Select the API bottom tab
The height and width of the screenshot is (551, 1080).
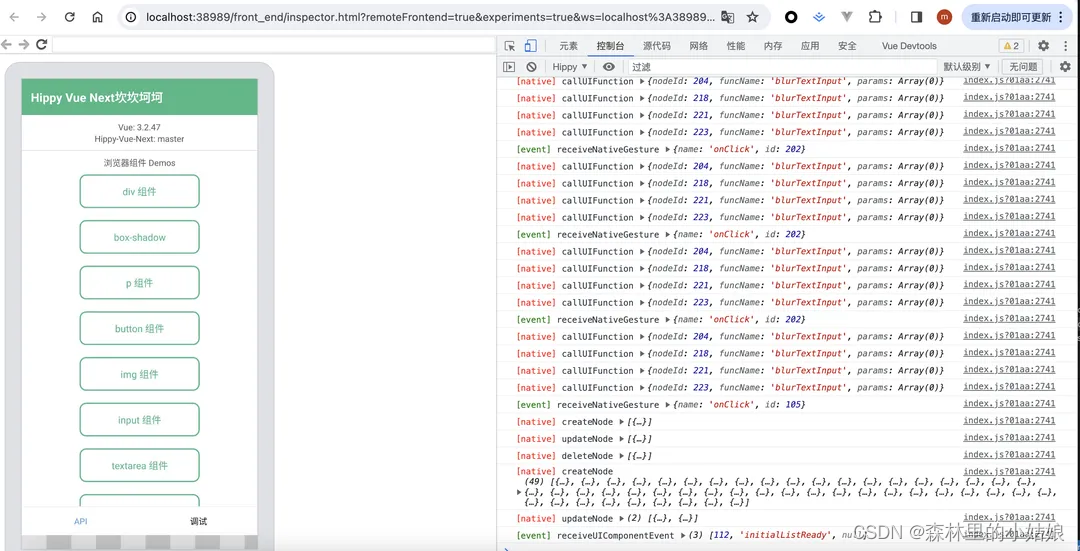pyautogui.click(x=81, y=521)
